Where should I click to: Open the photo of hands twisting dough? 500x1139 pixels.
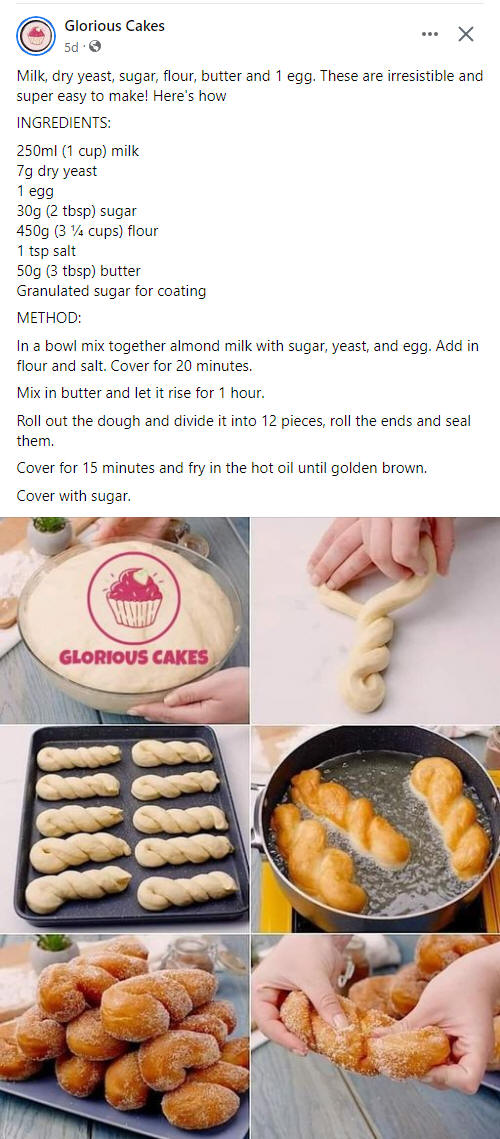tap(376, 620)
